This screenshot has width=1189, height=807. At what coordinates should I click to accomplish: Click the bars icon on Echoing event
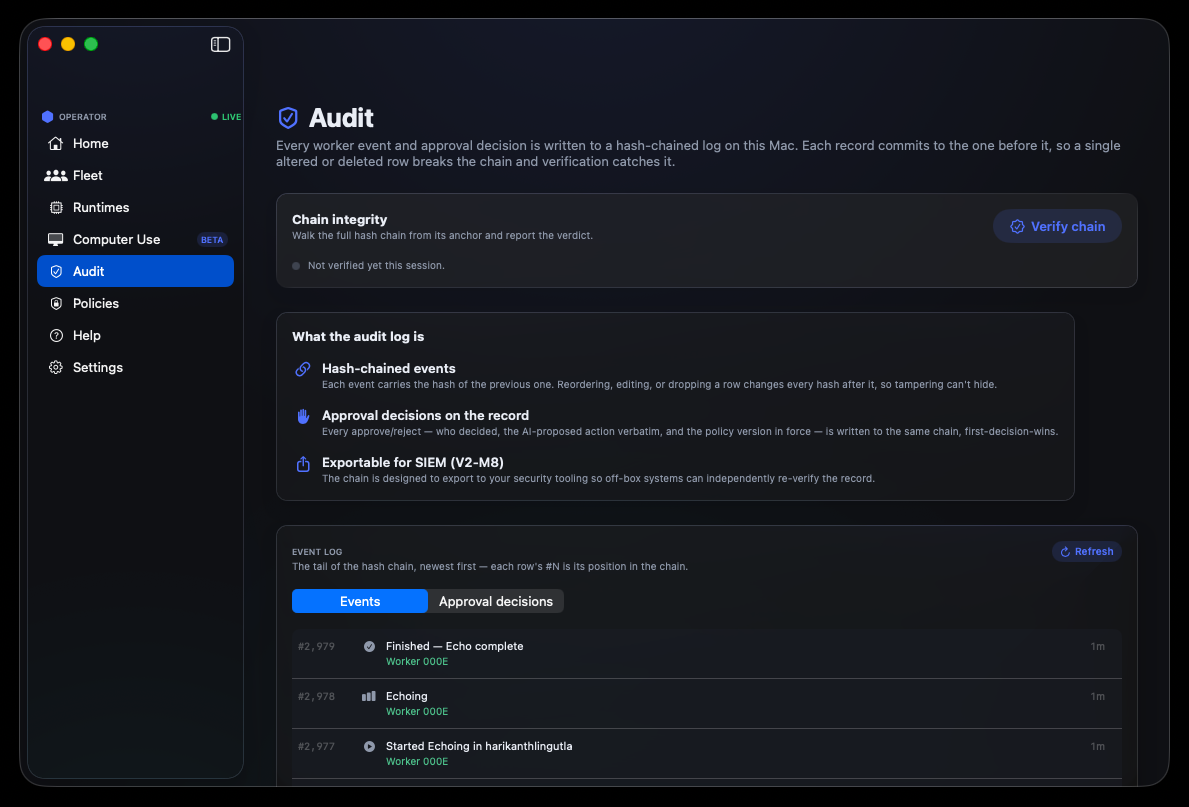pyautogui.click(x=369, y=696)
